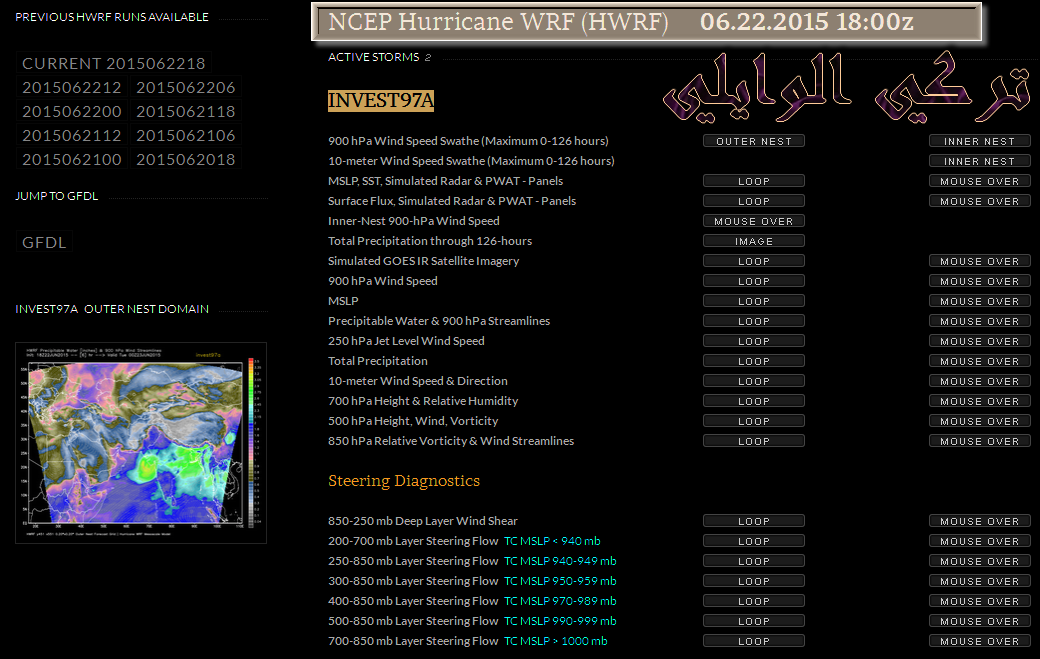Play LOOP for Precipitable Water & Streamlines
This screenshot has width=1040, height=659.
pos(753,321)
